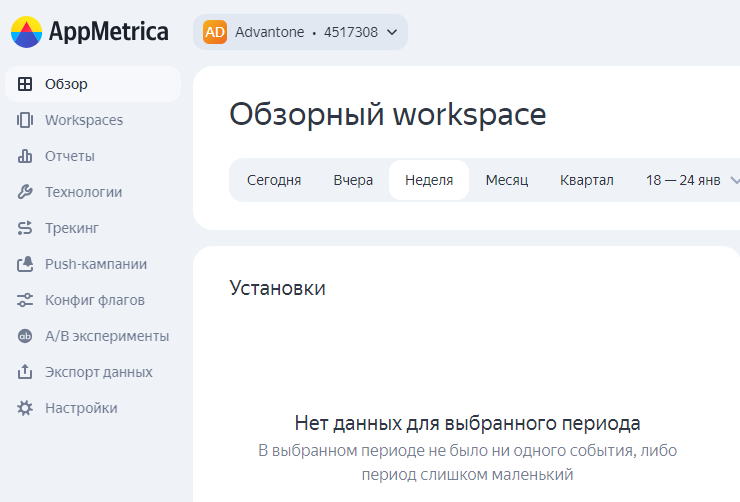Switch to the Вчера period tab
Viewport: 740px width, 502px height.
pos(353,180)
